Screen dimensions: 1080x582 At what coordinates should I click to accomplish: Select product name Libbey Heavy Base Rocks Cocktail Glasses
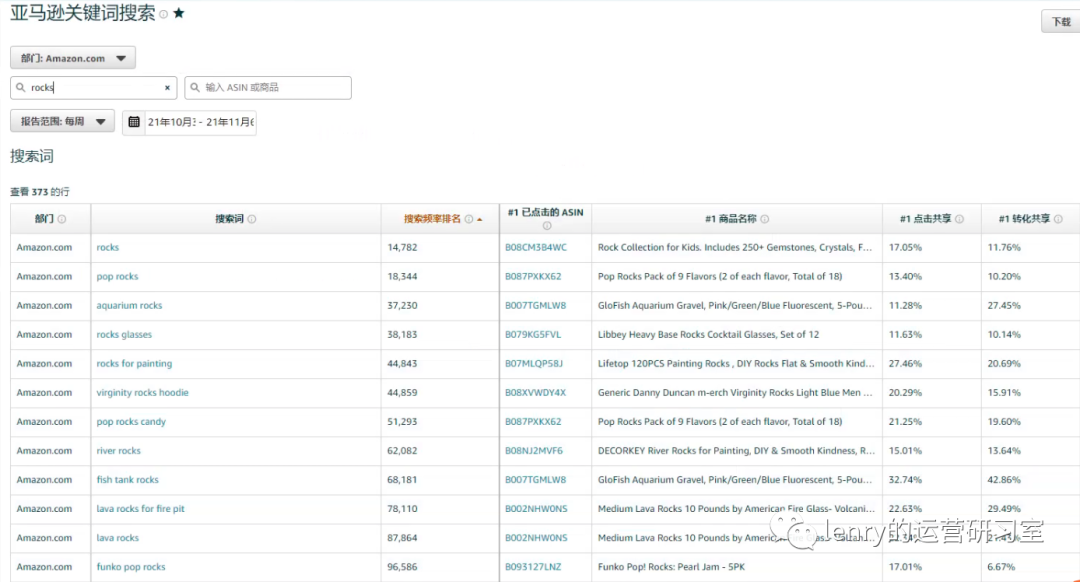[708, 334]
